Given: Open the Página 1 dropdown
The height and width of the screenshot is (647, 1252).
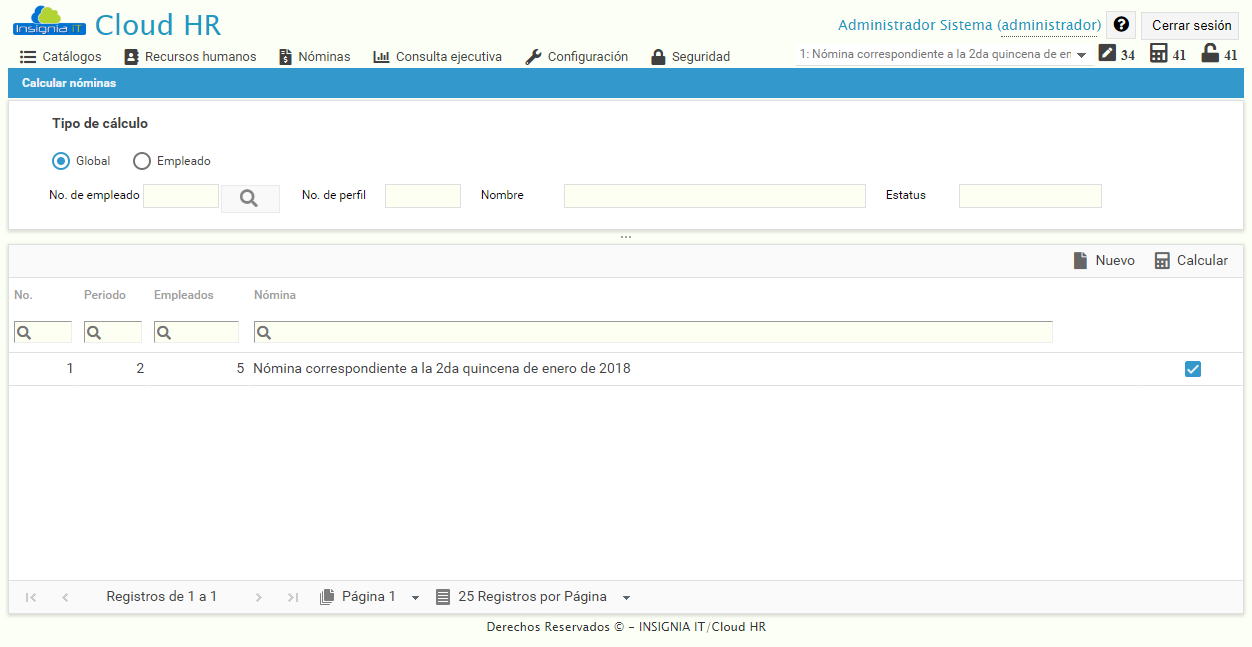Looking at the screenshot, I should (x=415, y=596).
